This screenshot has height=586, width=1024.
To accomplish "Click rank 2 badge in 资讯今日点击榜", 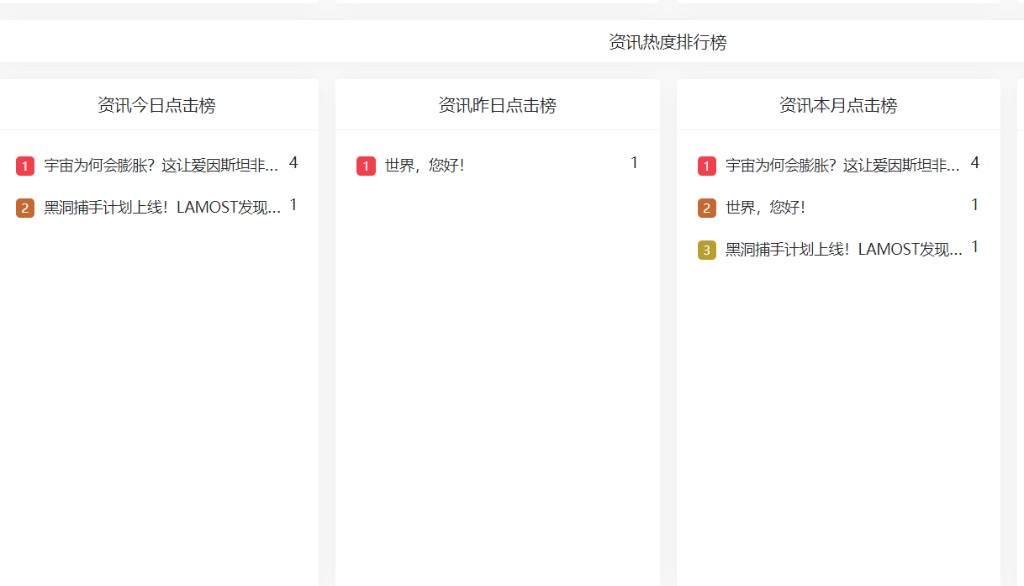I will pyautogui.click(x=25, y=208).
